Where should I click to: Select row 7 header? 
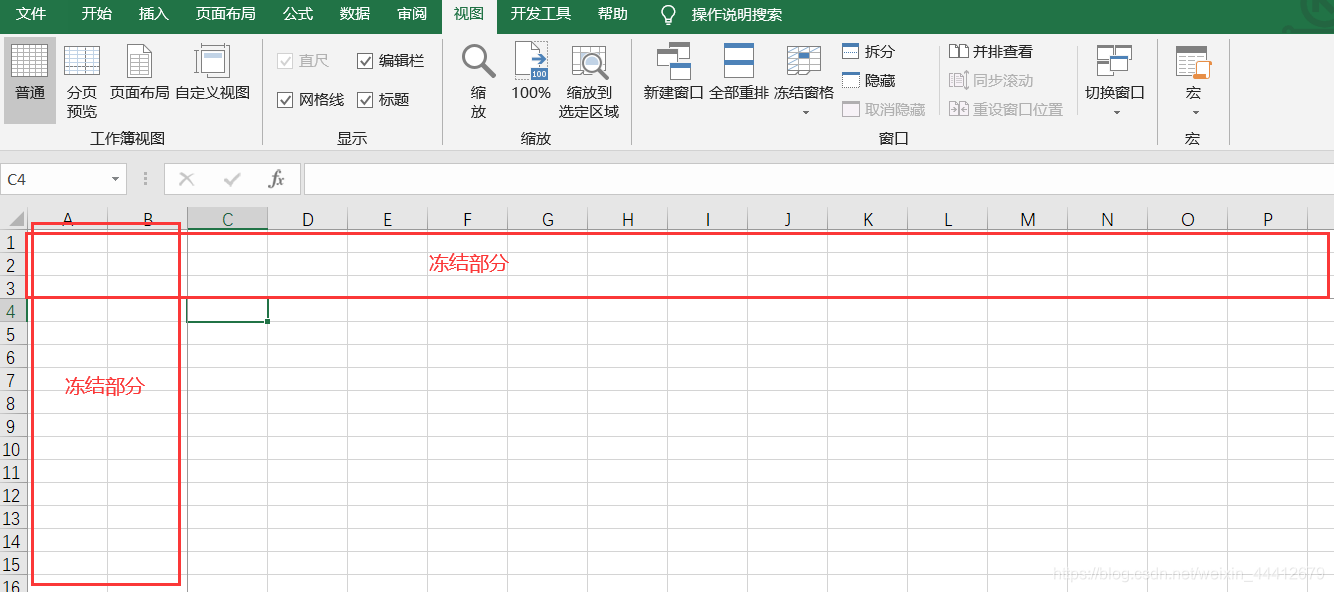pyautogui.click(x=13, y=380)
